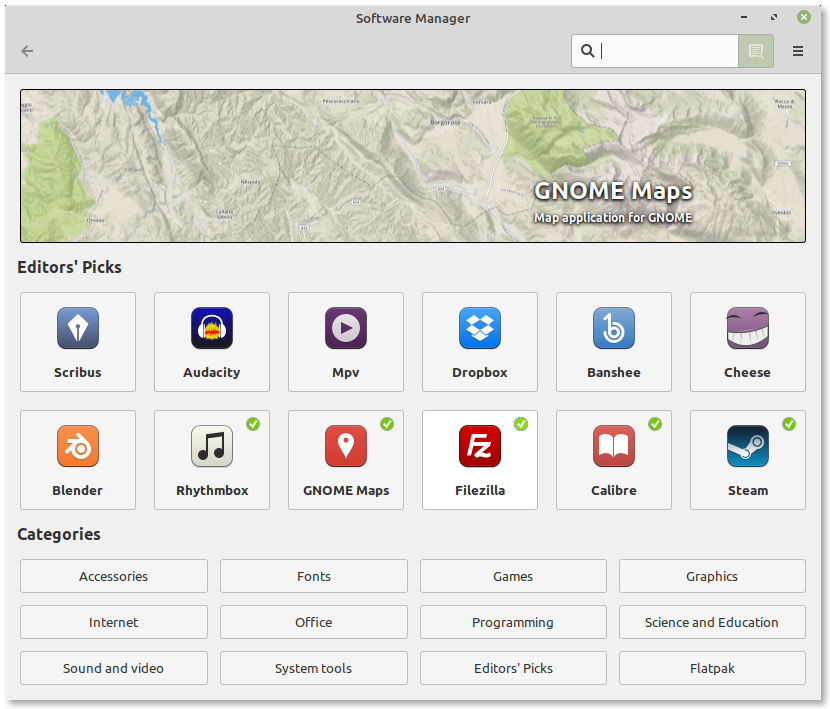Select the Calibre book icon
The width and height of the screenshot is (830, 709).
614,447
